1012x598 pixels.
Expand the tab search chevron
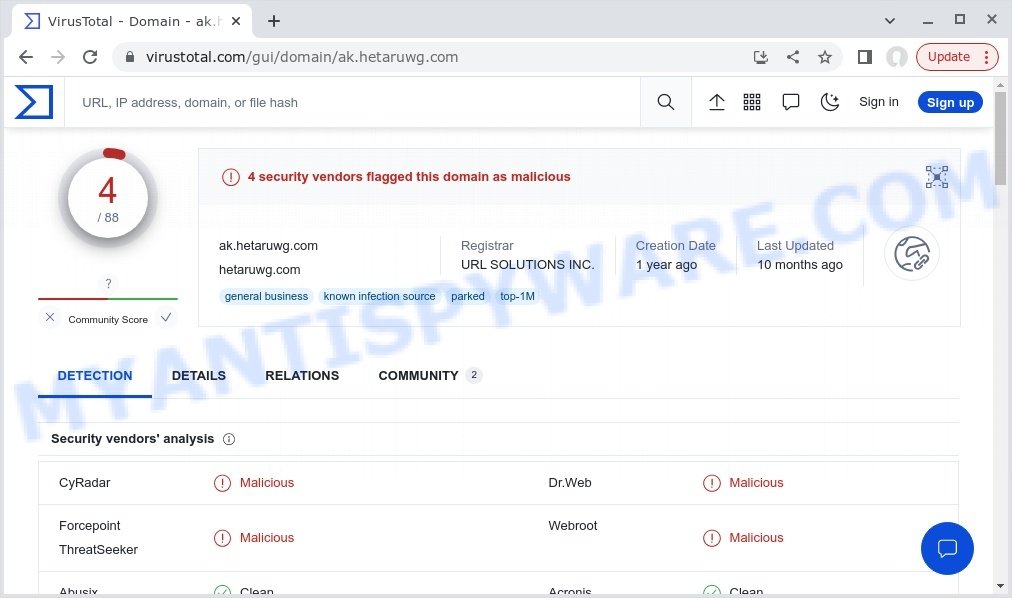(890, 21)
